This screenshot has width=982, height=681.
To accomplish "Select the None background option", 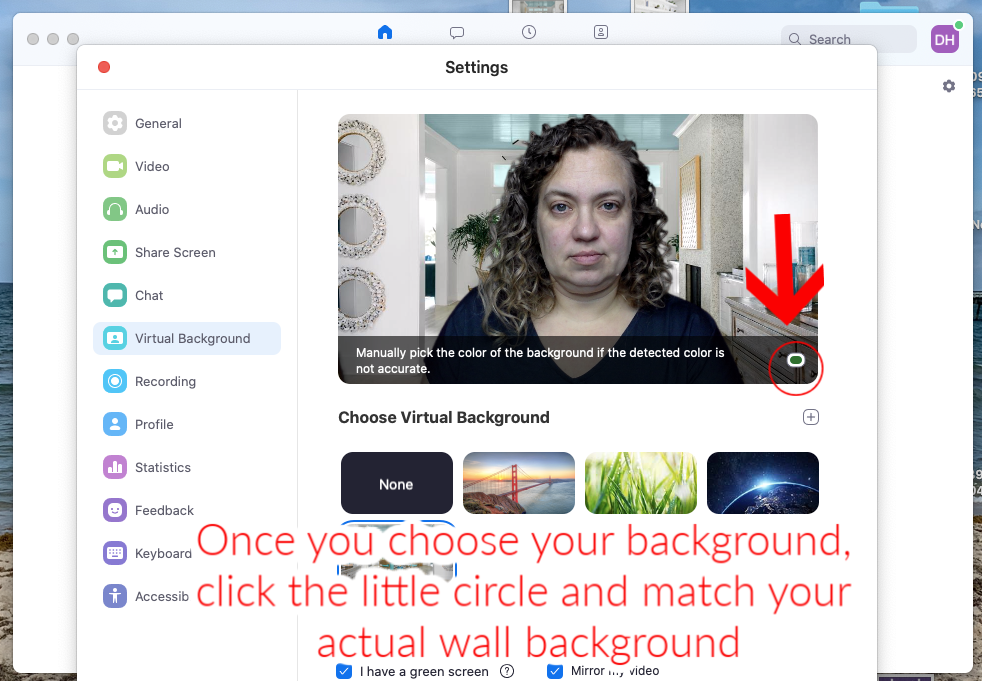I will tap(396, 483).
